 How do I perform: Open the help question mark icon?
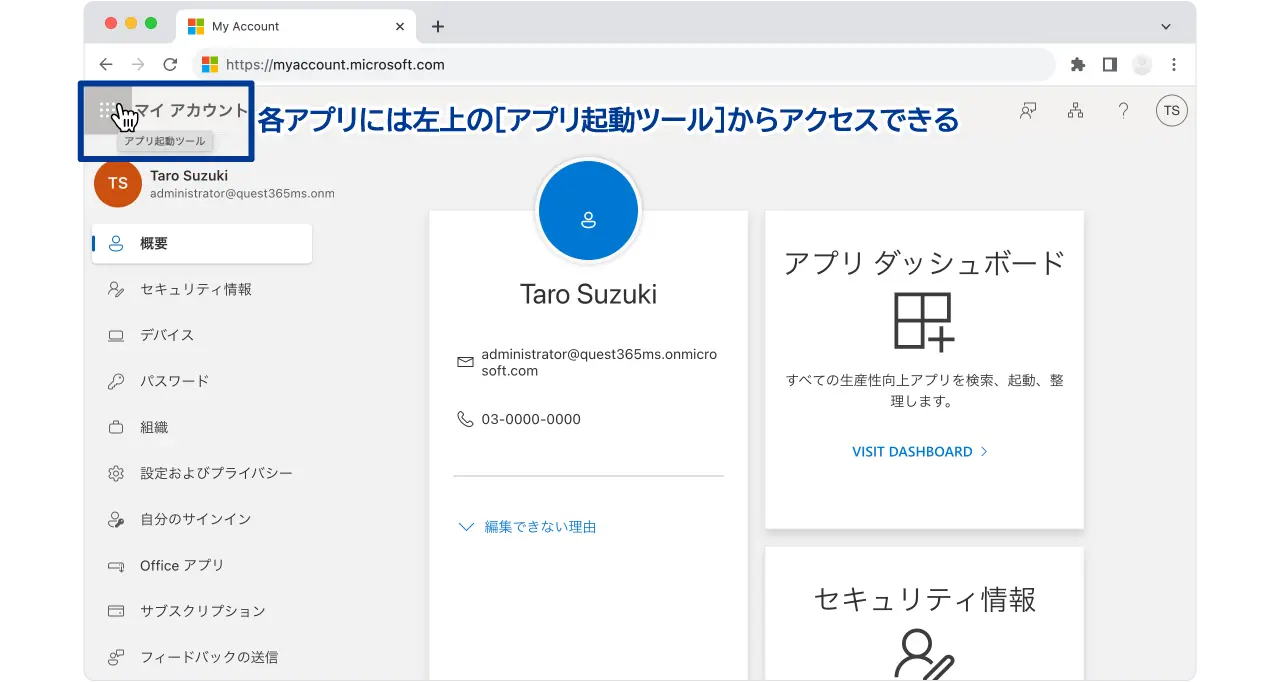tap(1123, 111)
